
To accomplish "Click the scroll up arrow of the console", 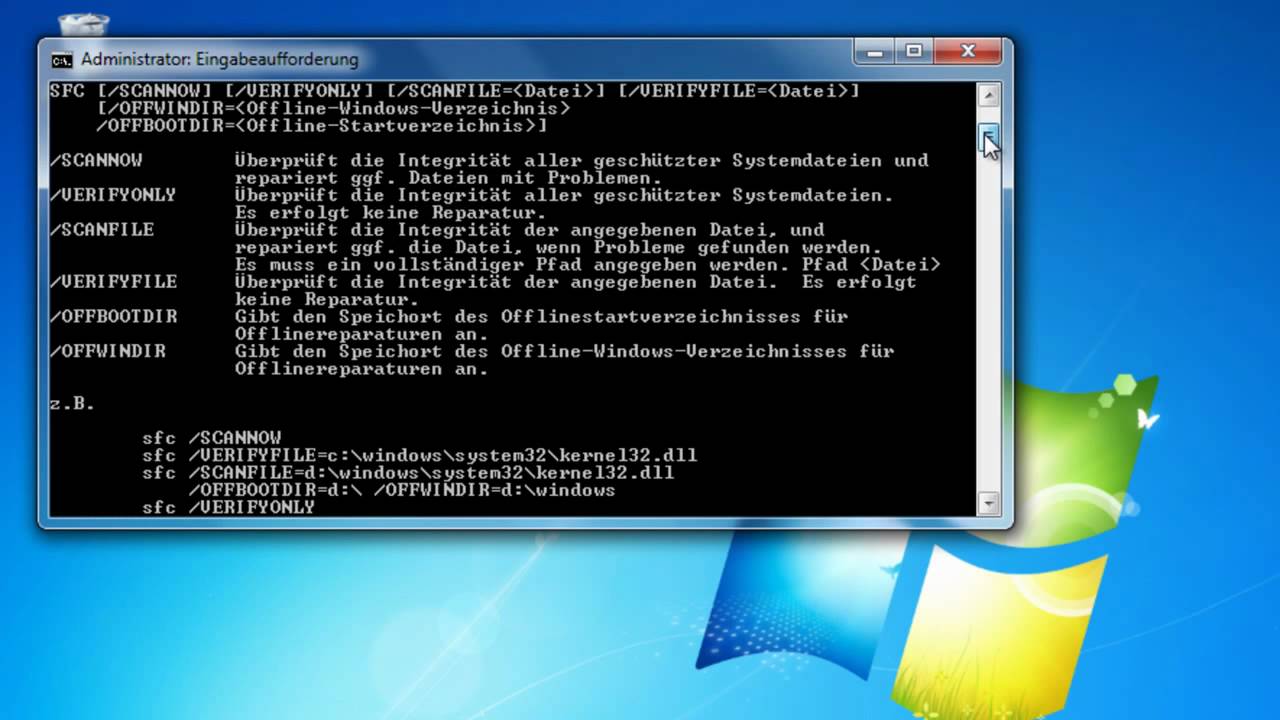I will pos(988,96).
